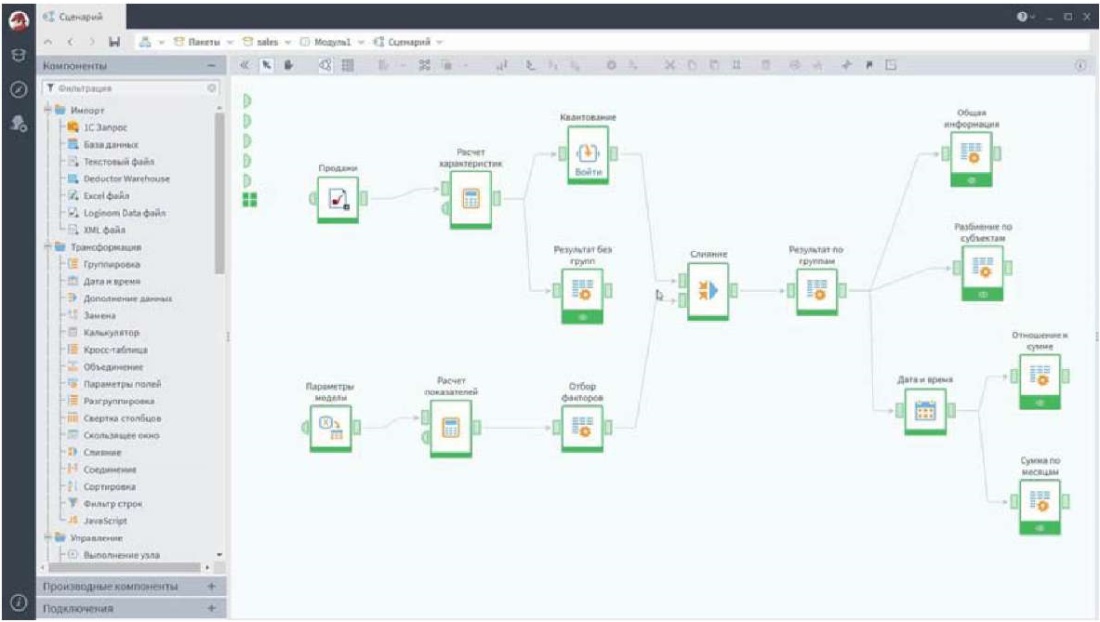Viewport: 1100px width, 622px height.
Task: Click the eye bar under Результат без групп
Action: [x=582, y=318]
